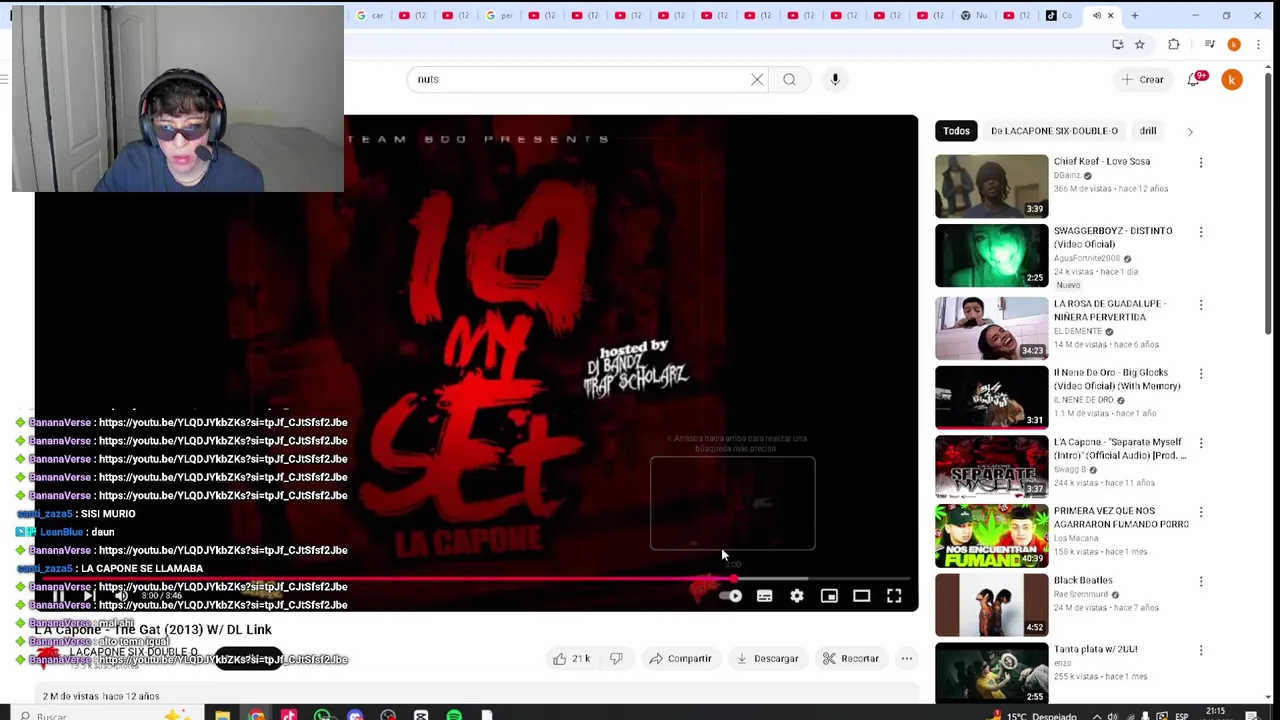The image size is (1280, 720).
Task: Mute the audio-playing current tab
Action: [x=1097, y=15]
